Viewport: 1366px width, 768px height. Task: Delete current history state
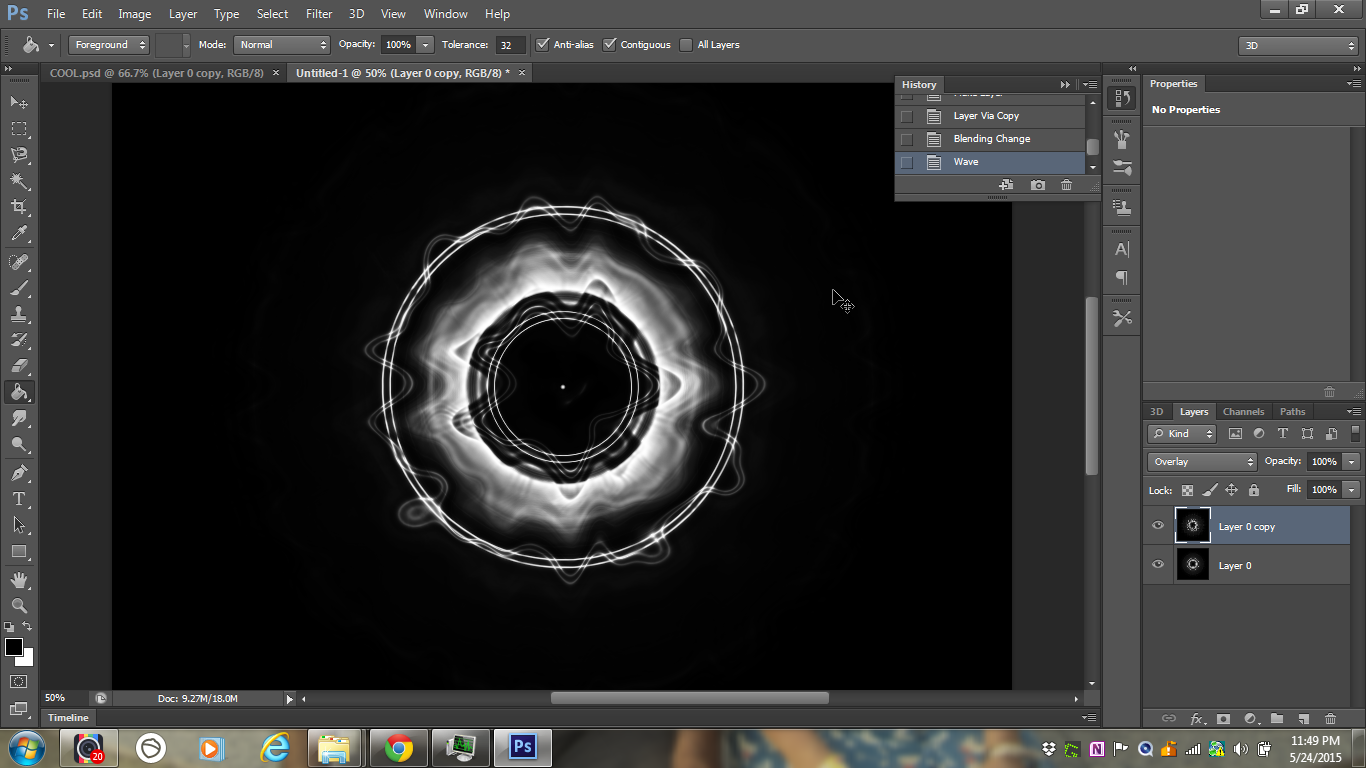click(x=1066, y=185)
